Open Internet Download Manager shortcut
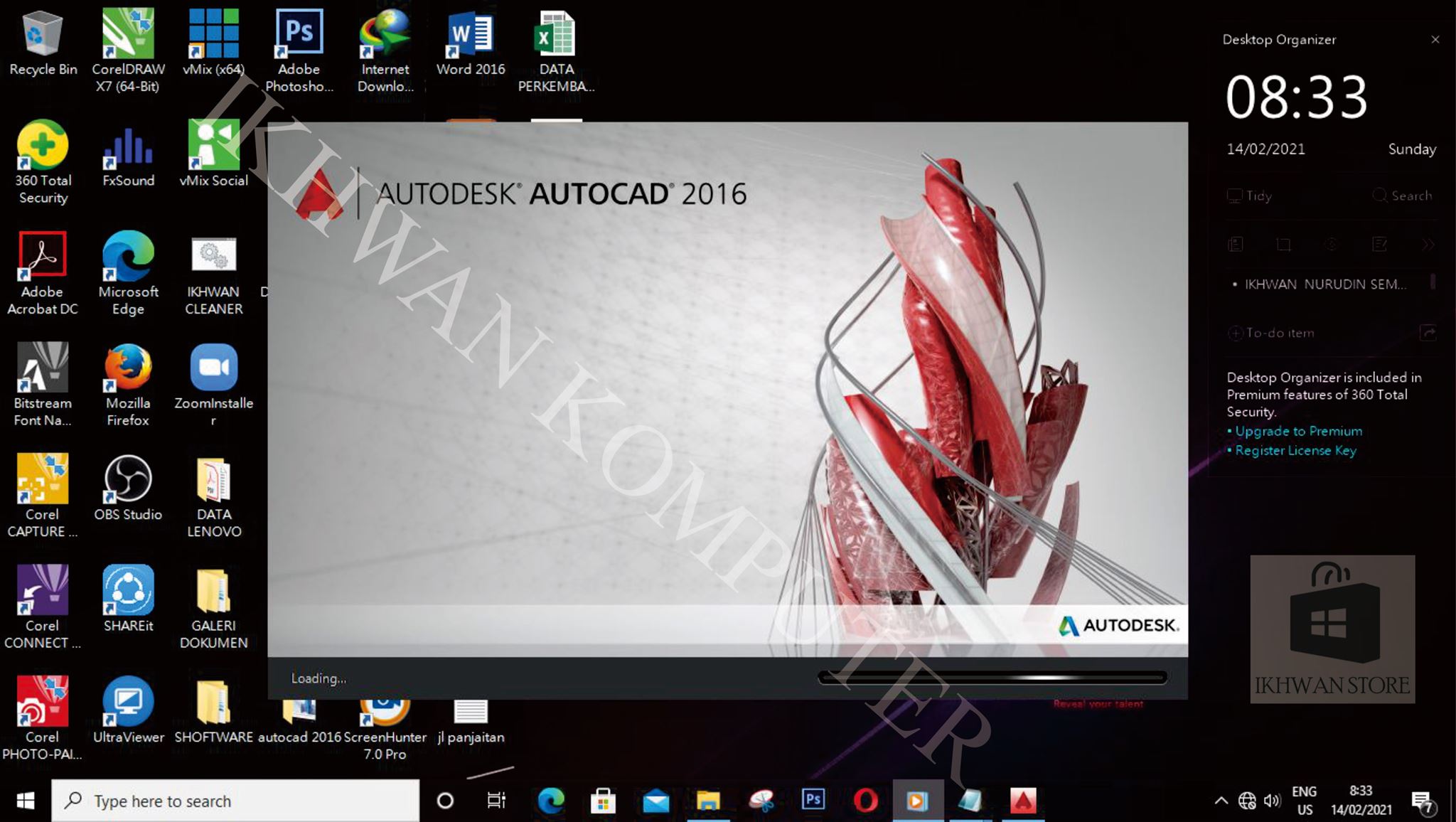The width and height of the screenshot is (1456, 822). click(x=385, y=50)
